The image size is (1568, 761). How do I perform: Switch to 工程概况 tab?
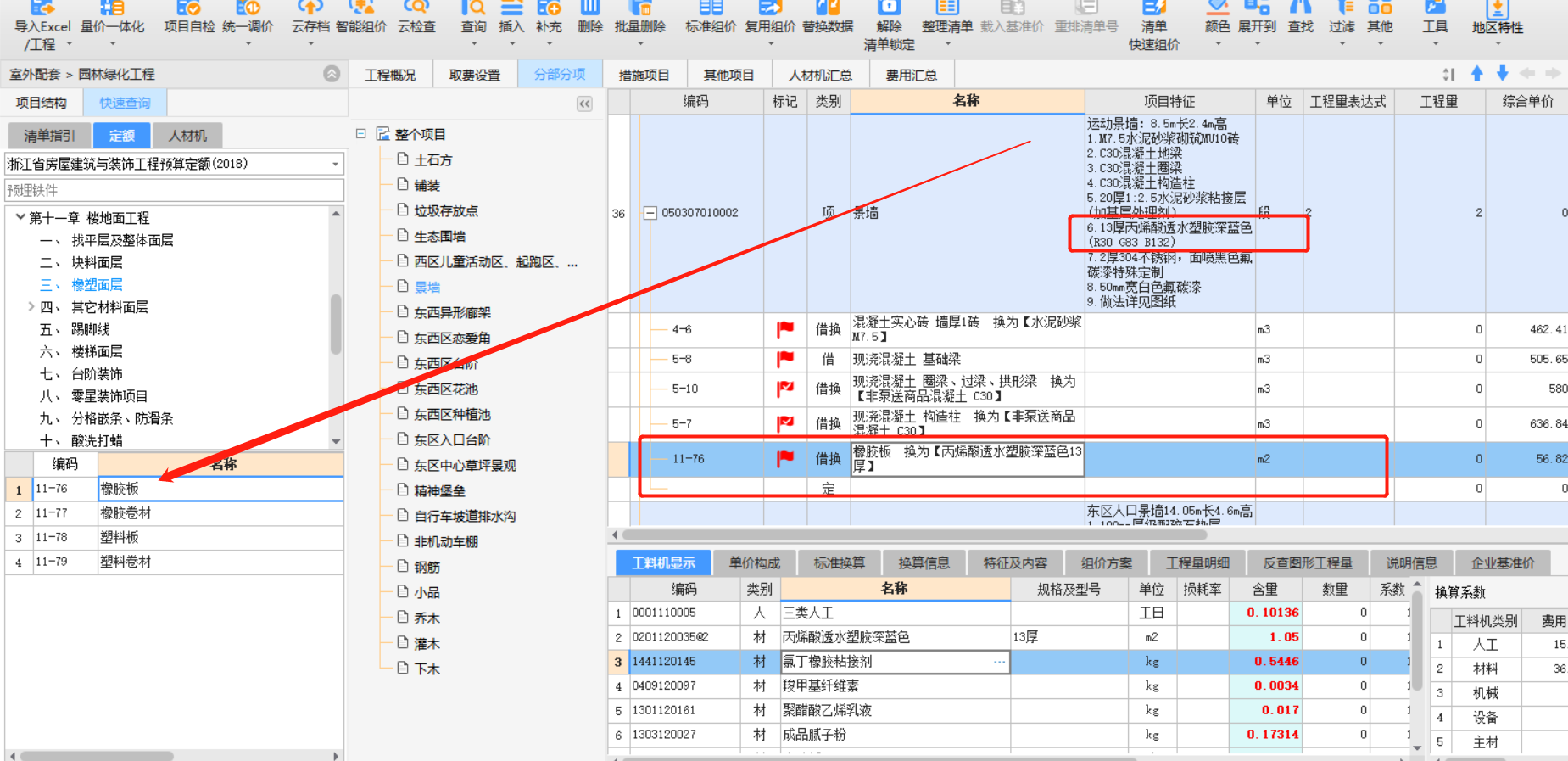390,75
